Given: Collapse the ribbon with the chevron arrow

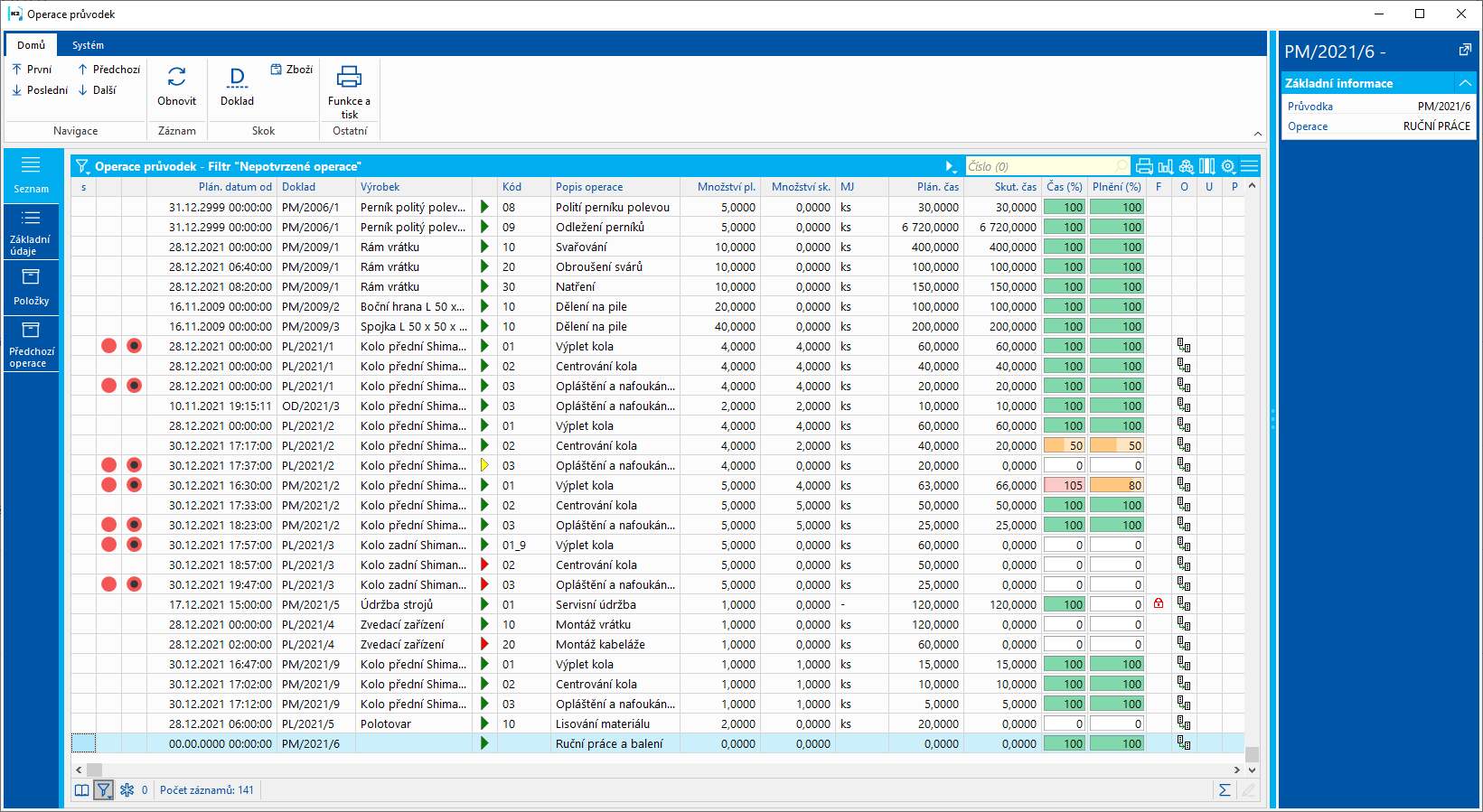Looking at the screenshot, I should click(x=1257, y=134).
